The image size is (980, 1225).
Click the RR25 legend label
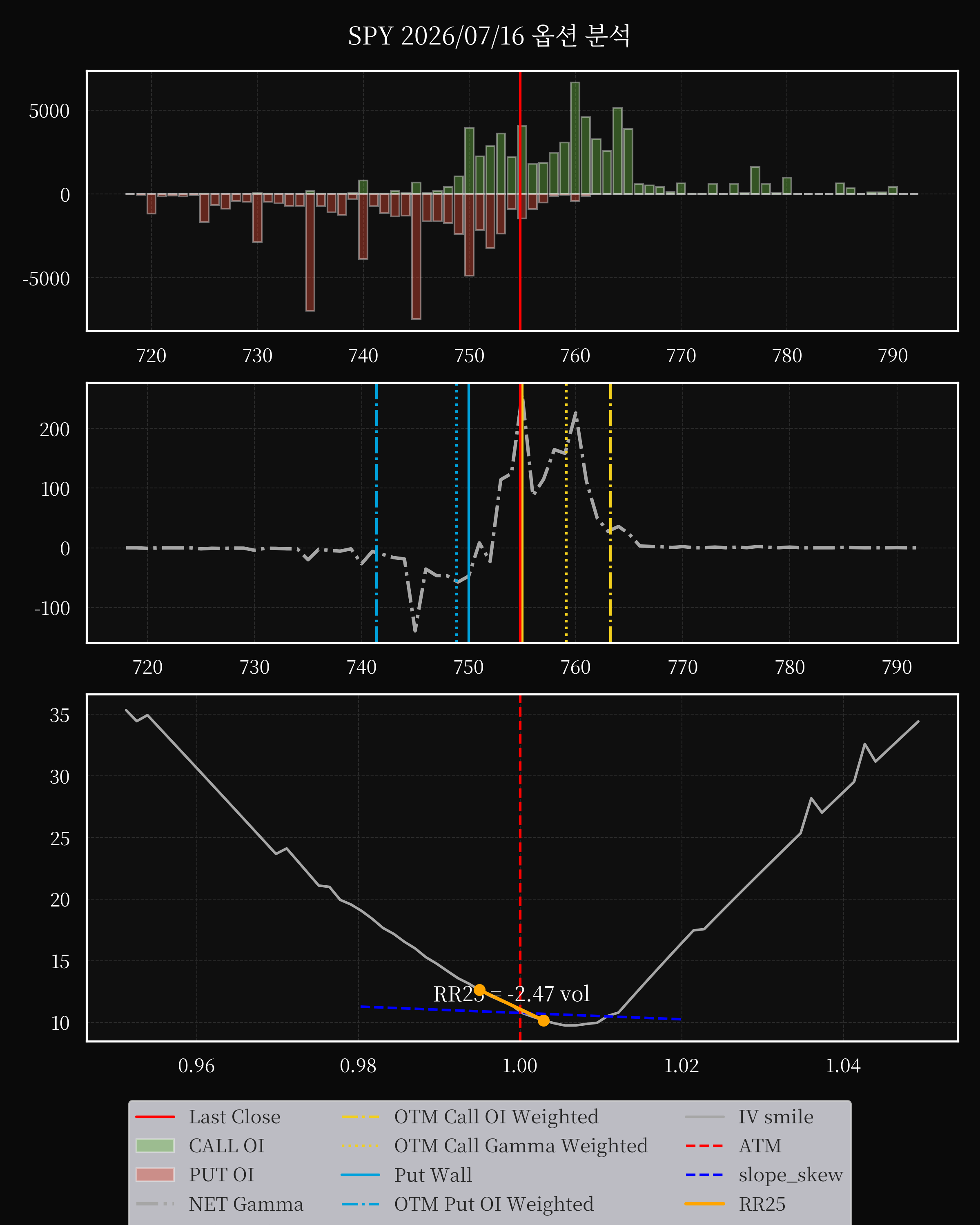pos(762,1204)
